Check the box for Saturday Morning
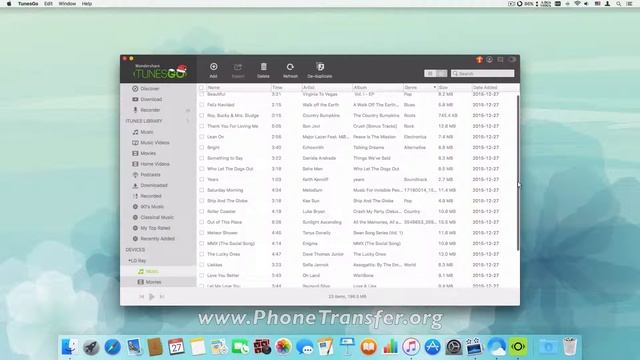 [201, 190]
